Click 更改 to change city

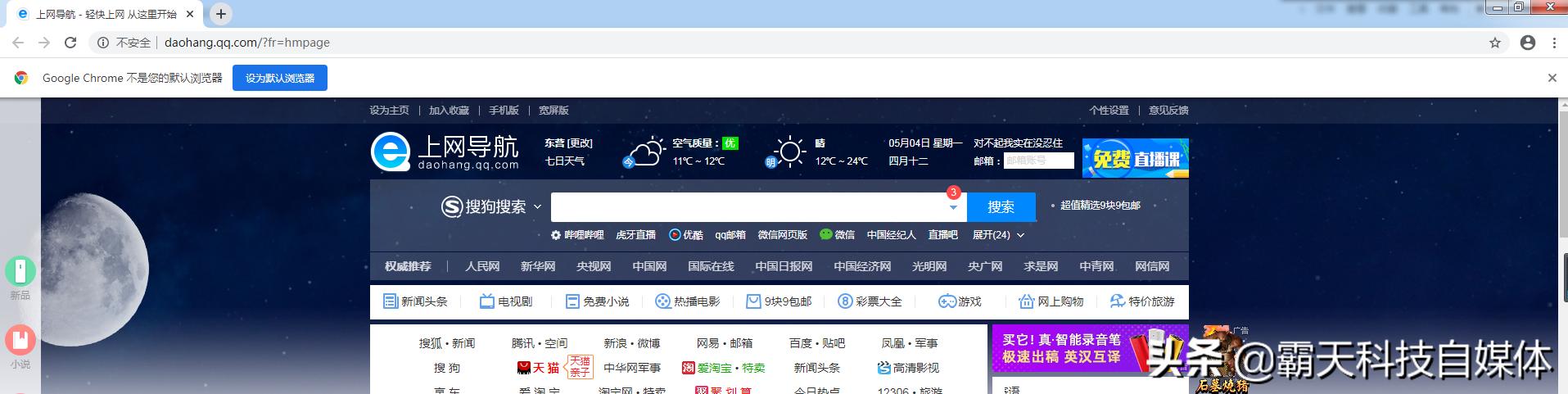[580, 143]
